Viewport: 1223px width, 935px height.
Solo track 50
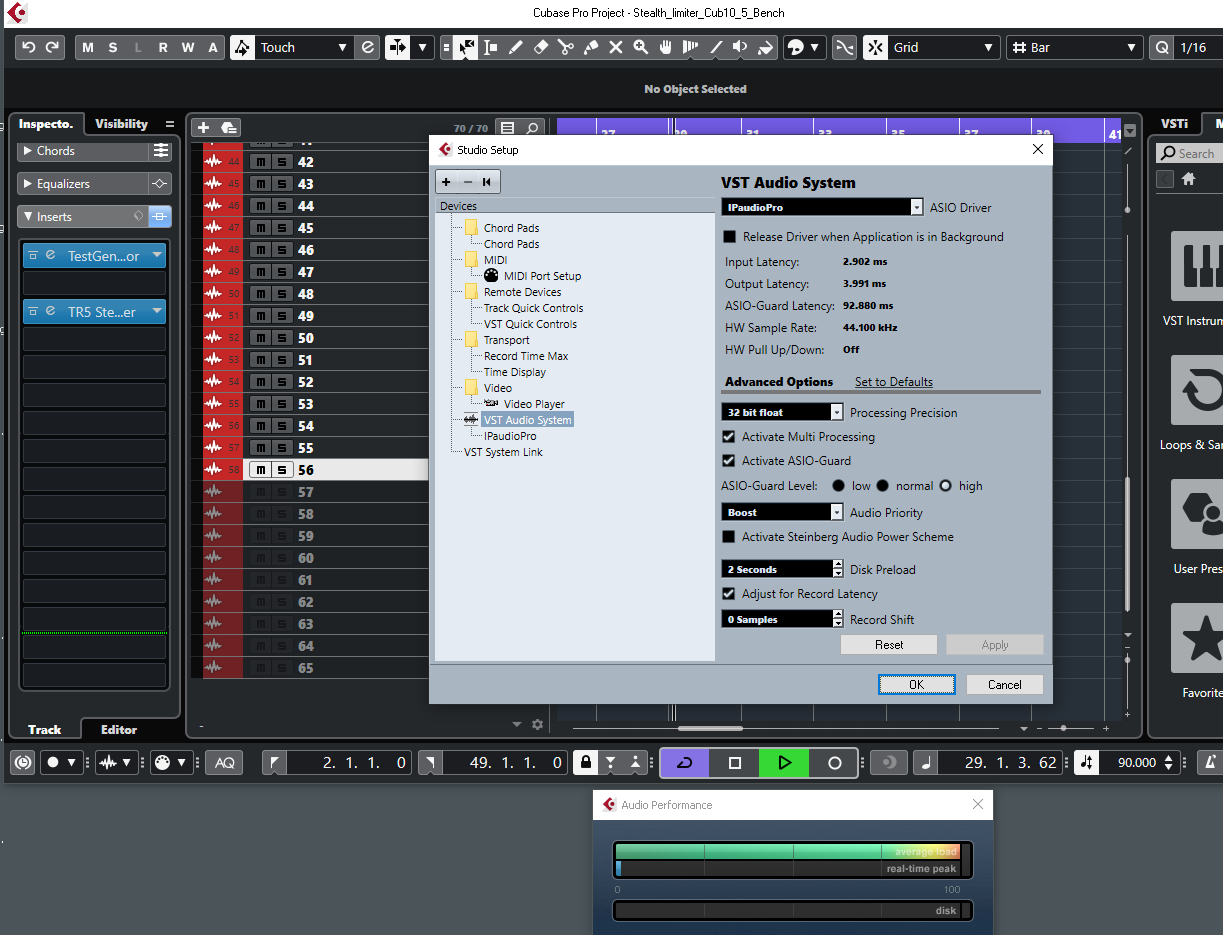click(x=282, y=338)
